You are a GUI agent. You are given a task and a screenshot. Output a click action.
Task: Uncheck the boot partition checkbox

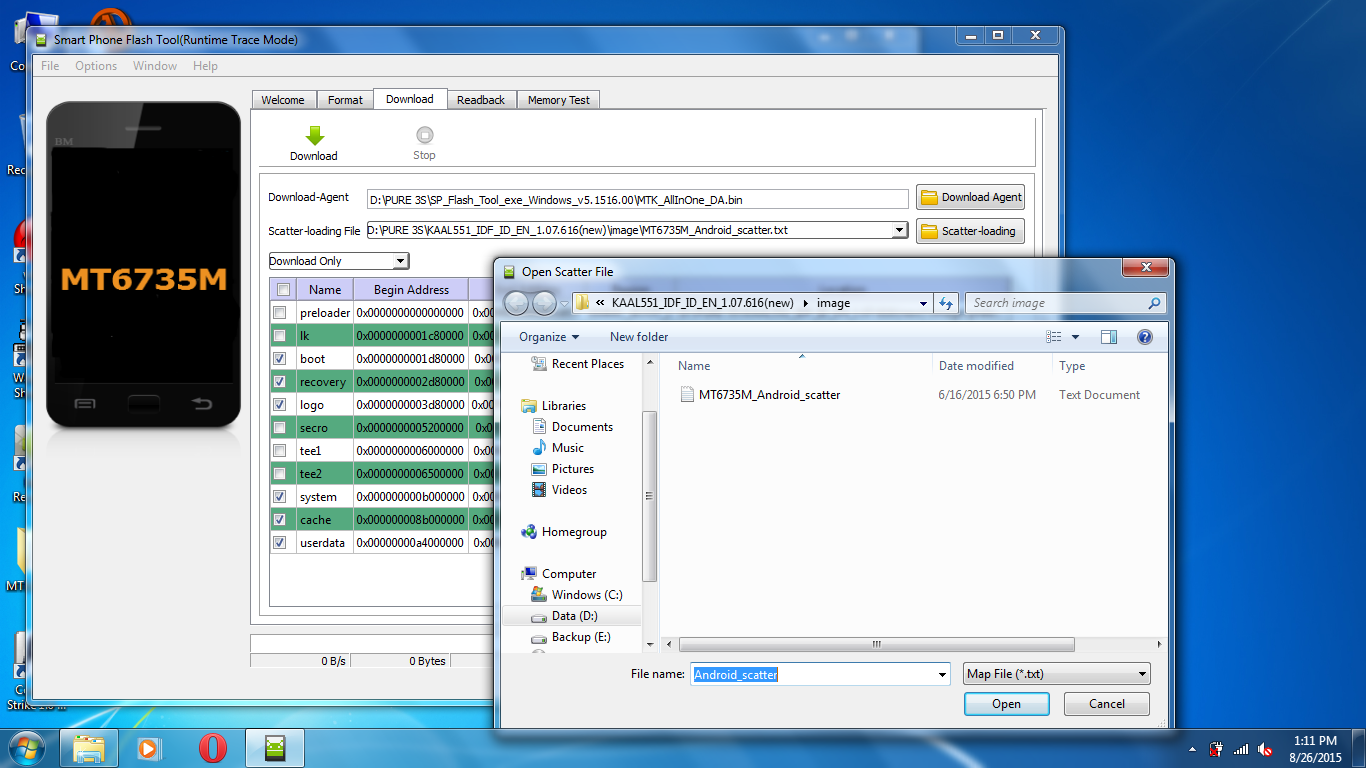click(x=280, y=359)
